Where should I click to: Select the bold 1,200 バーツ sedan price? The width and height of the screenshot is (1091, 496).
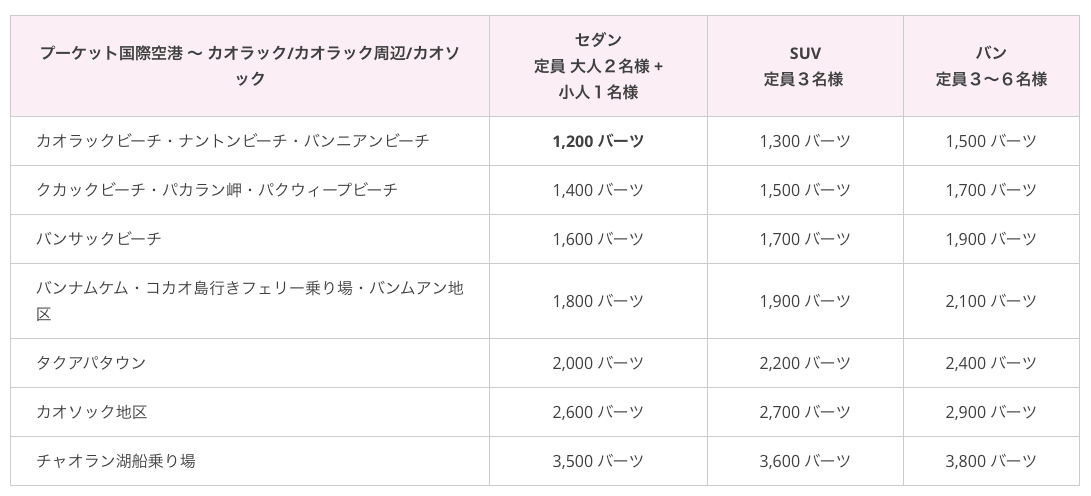(598, 141)
